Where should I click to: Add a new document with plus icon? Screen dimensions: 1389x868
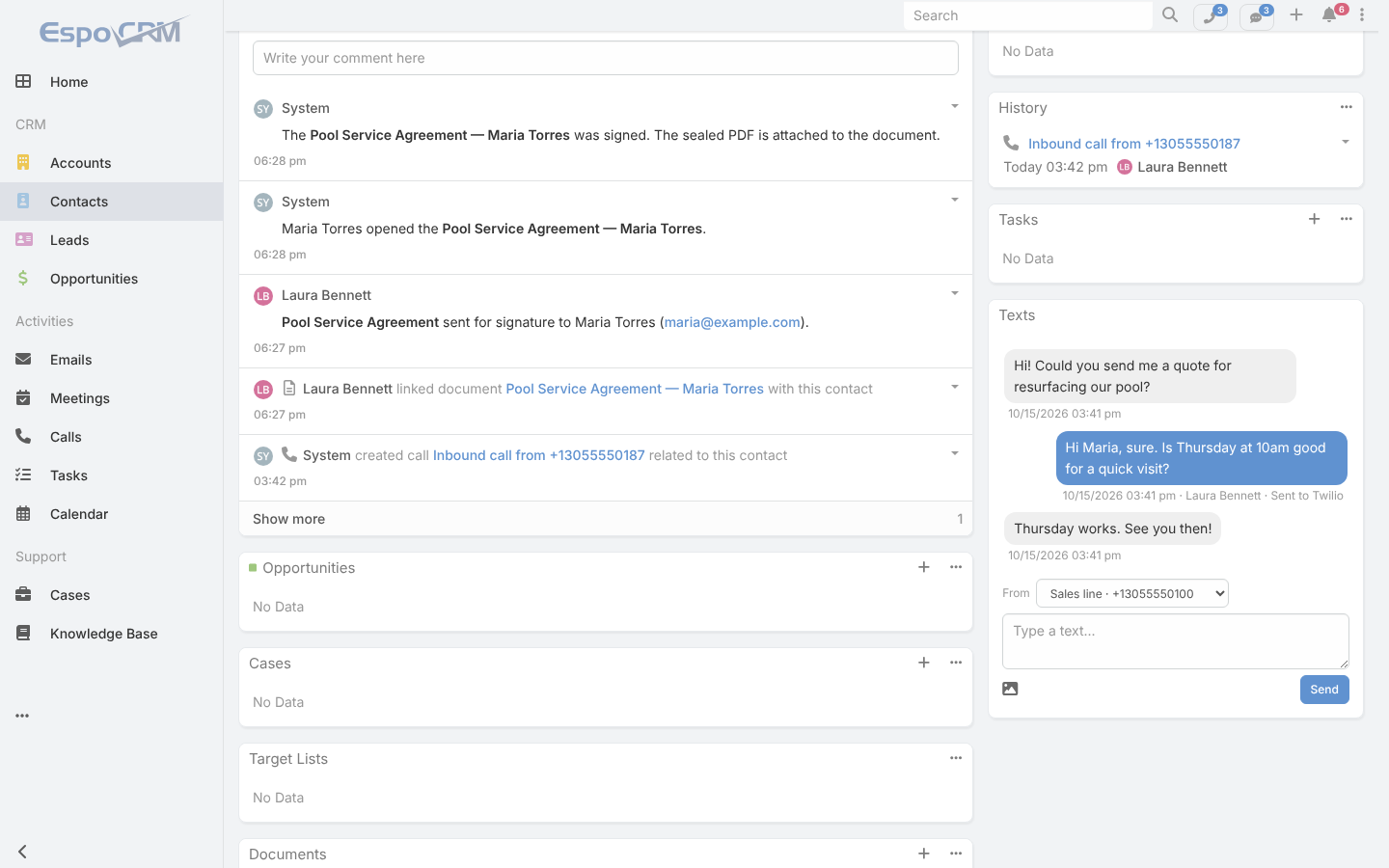924,854
